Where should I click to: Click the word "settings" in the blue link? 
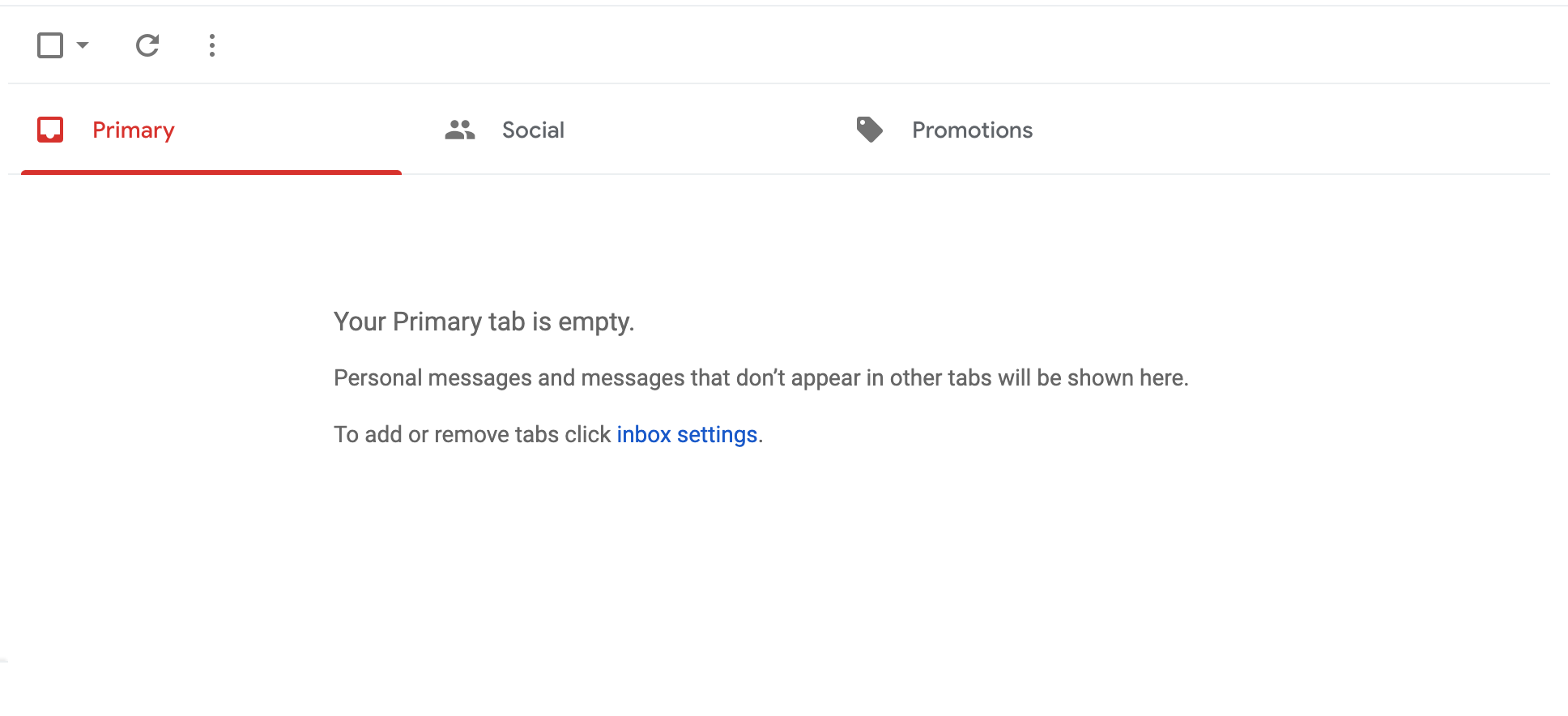[x=717, y=435]
